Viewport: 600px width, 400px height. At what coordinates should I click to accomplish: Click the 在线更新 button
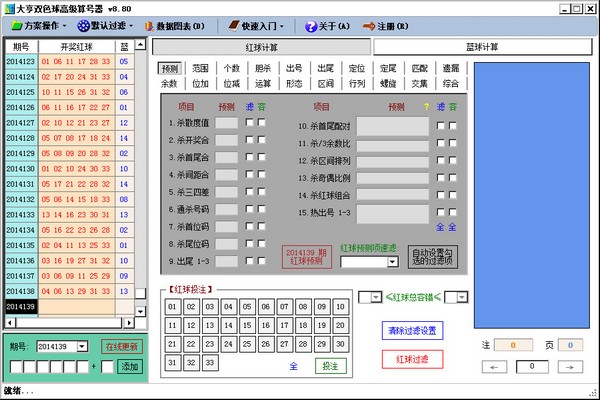pos(122,346)
